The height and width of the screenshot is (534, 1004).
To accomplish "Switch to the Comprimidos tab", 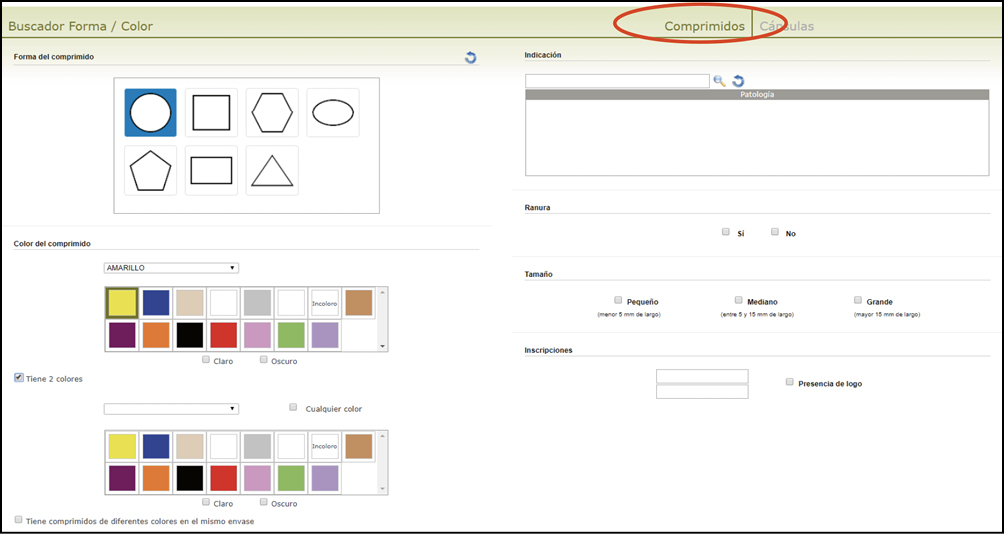I will pos(704,26).
